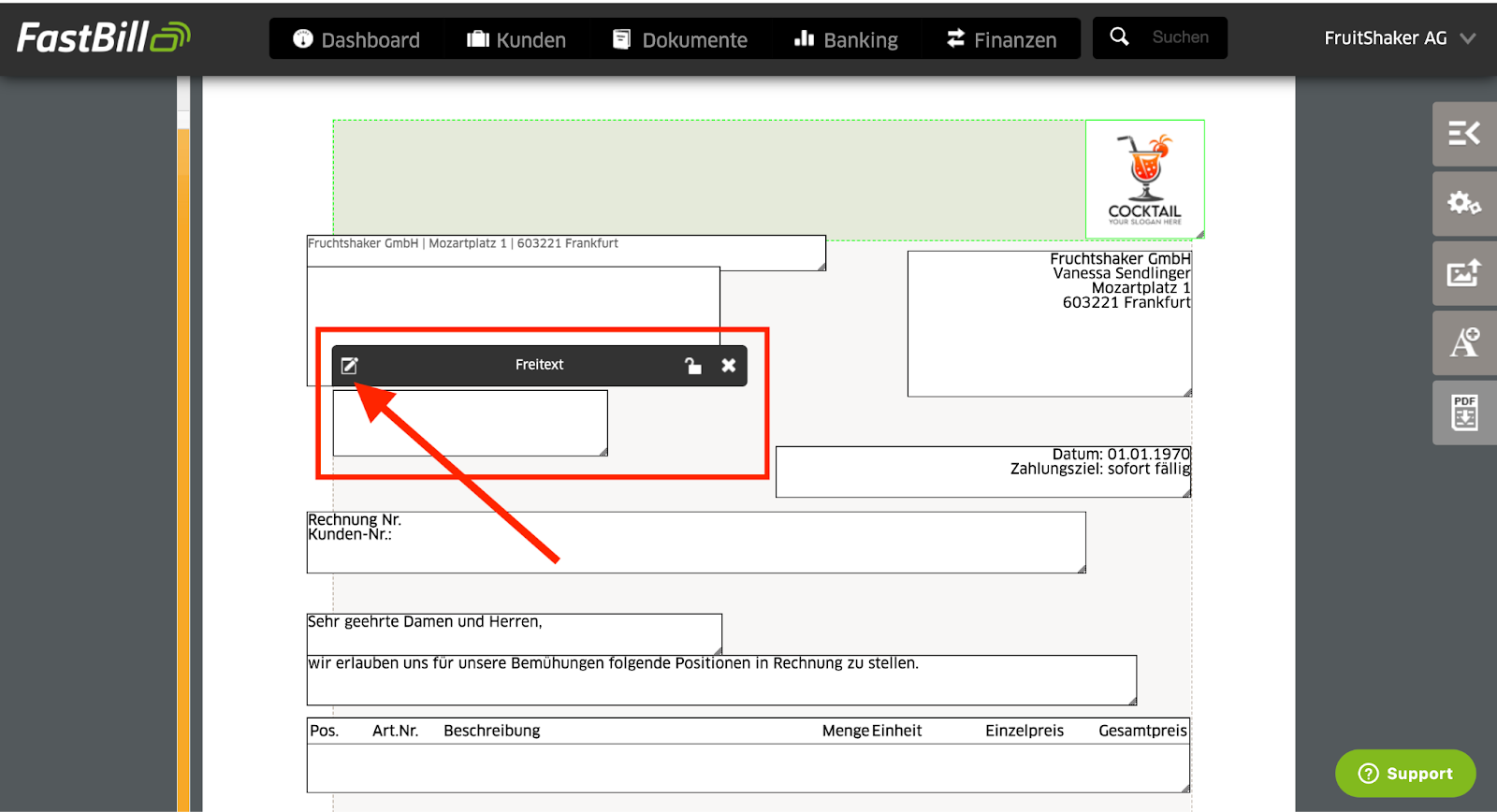Add a new text element with A+ icon

click(1464, 342)
